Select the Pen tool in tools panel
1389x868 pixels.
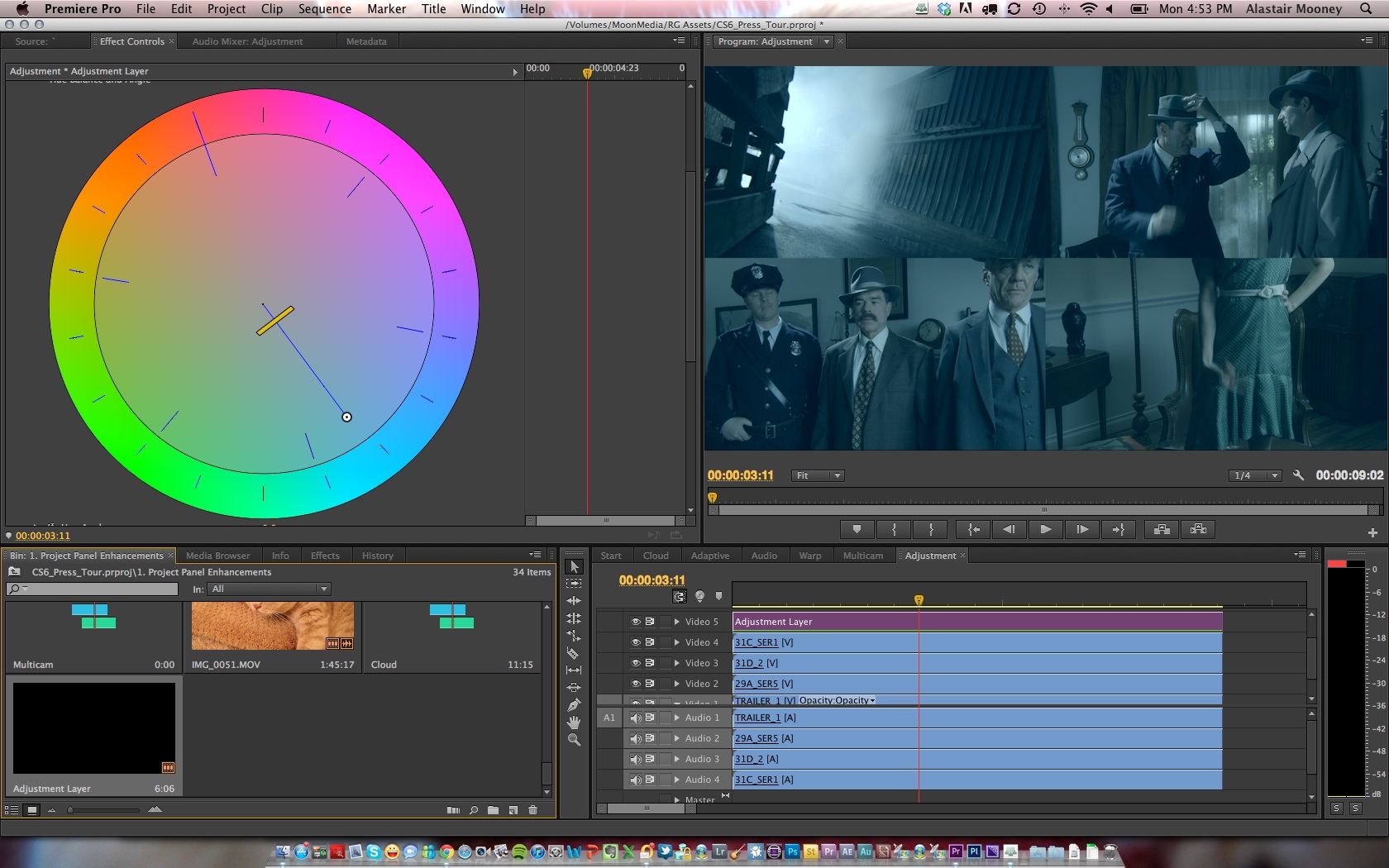[x=573, y=705]
